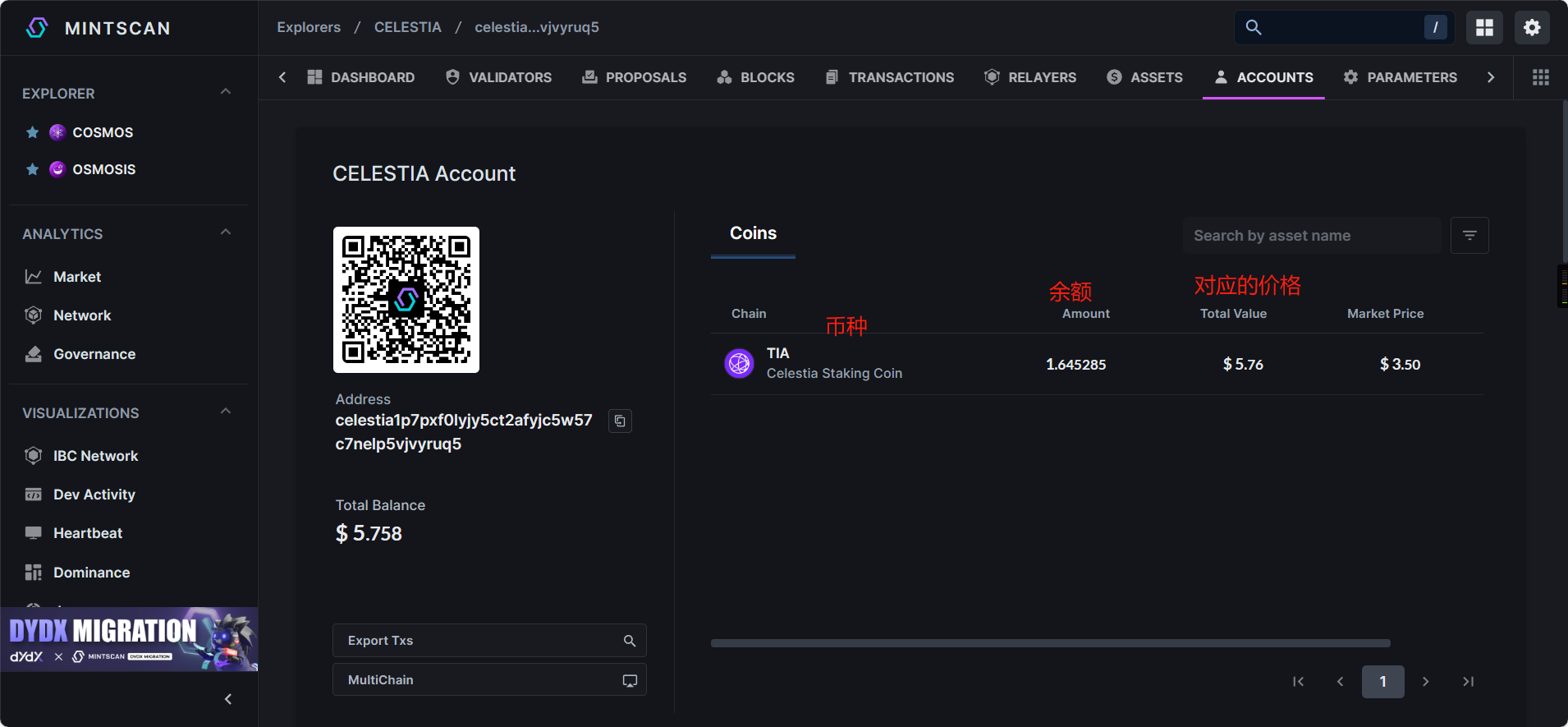
Task: Open the MultiChain button
Action: (x=489, y=680)
